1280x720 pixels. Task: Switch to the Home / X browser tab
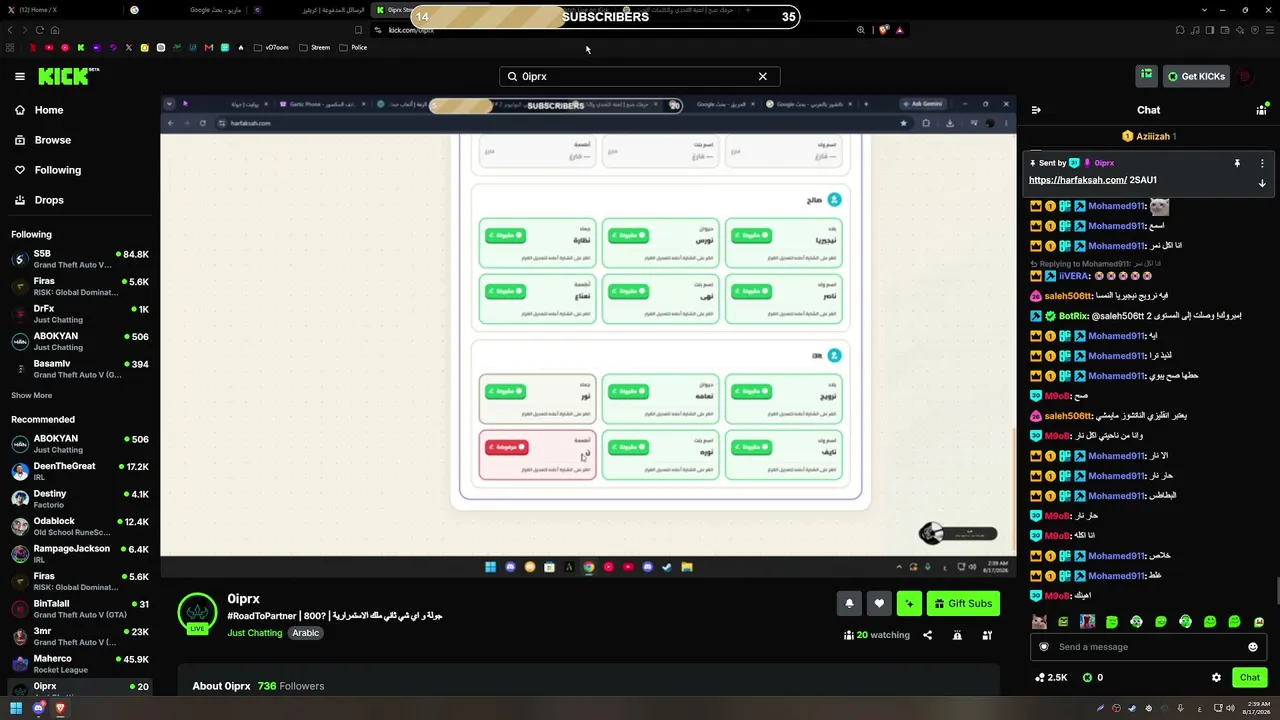coord(60,10)
